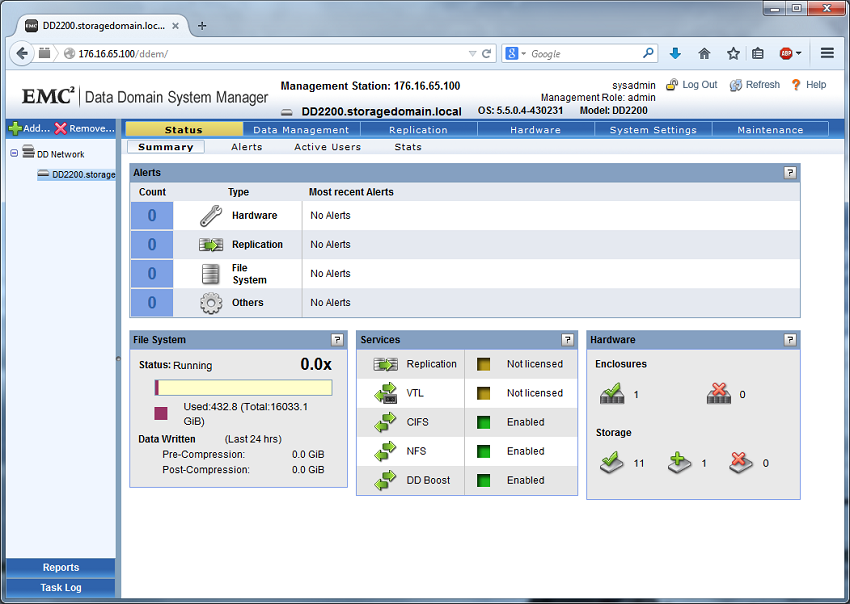850x604 pixels.
Task: Collapse the DD Network tree node
Action: (x=14, y=153)
